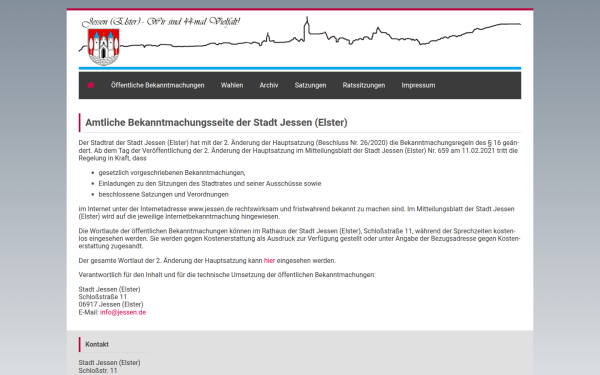
Task: Click bullet 'Einladungen zu den Sitzungen des Stadtrates'
Action: click(210, 184)
